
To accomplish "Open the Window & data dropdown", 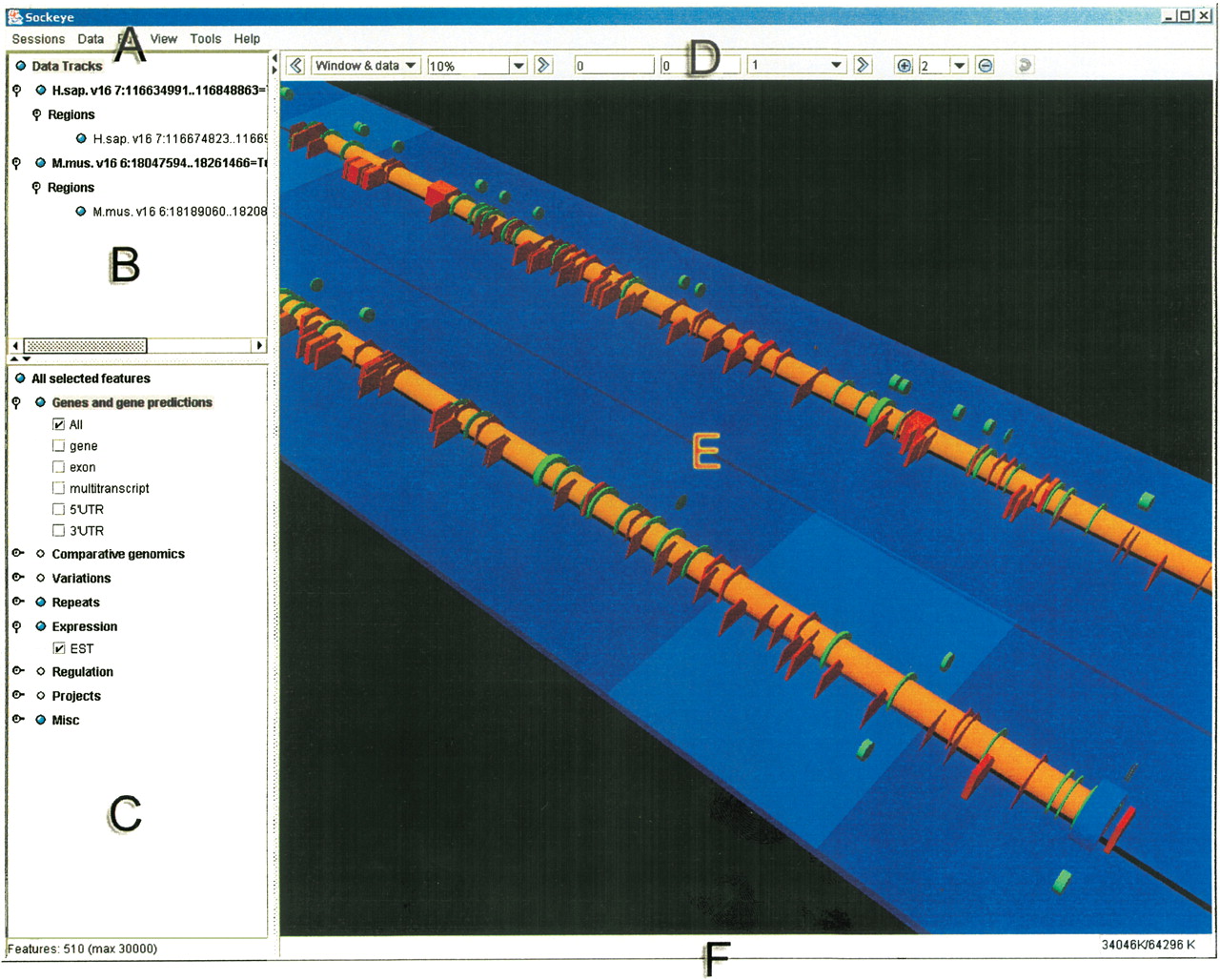I will pyautogui.click(x=366, y=66).
